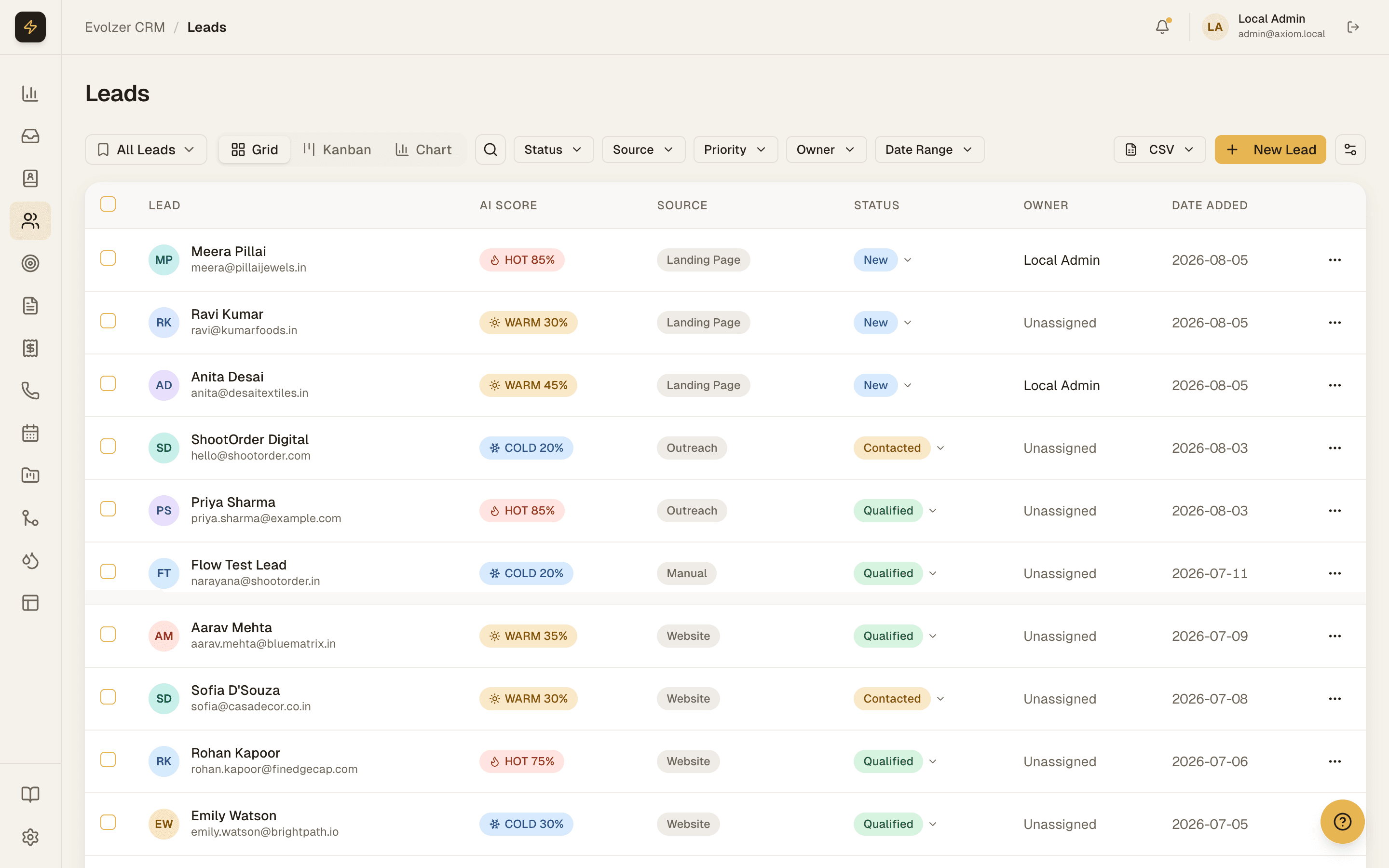
Task: Open row actions menu for Aarav Mehta
Action: pos(1335,636)
